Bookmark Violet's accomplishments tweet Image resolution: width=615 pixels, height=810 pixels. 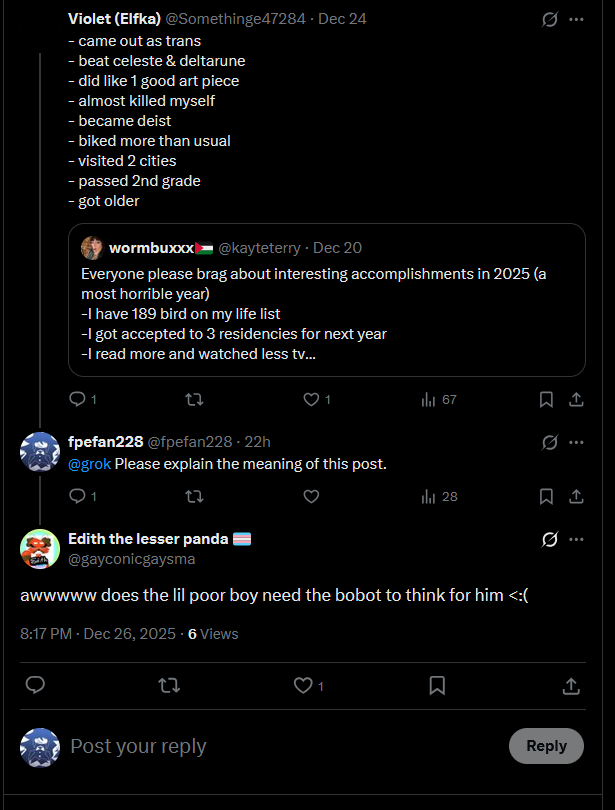coord(546,399)
